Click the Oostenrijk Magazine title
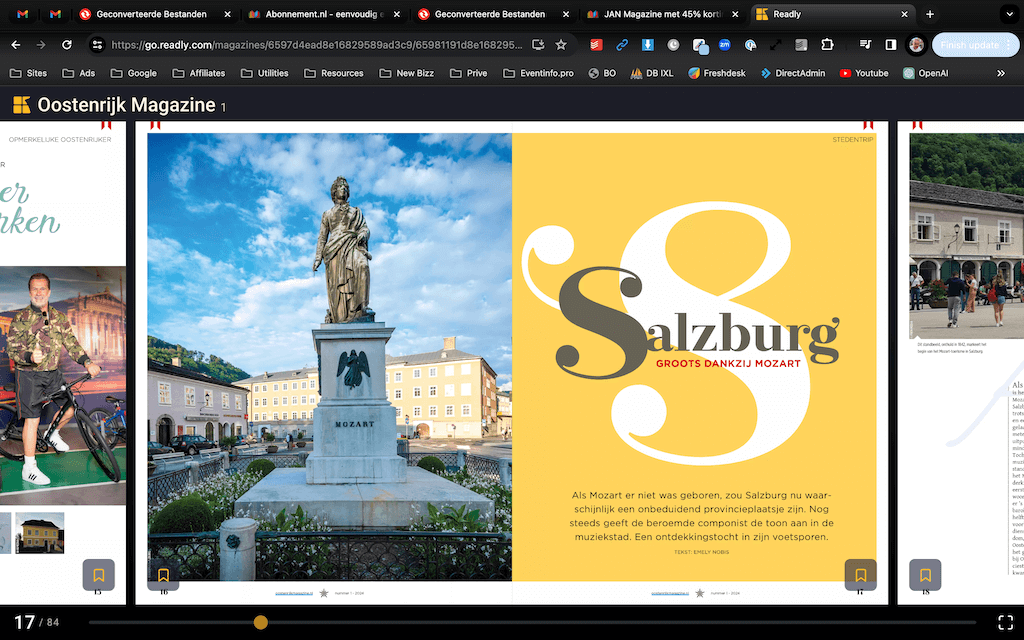 coord(126,104)
